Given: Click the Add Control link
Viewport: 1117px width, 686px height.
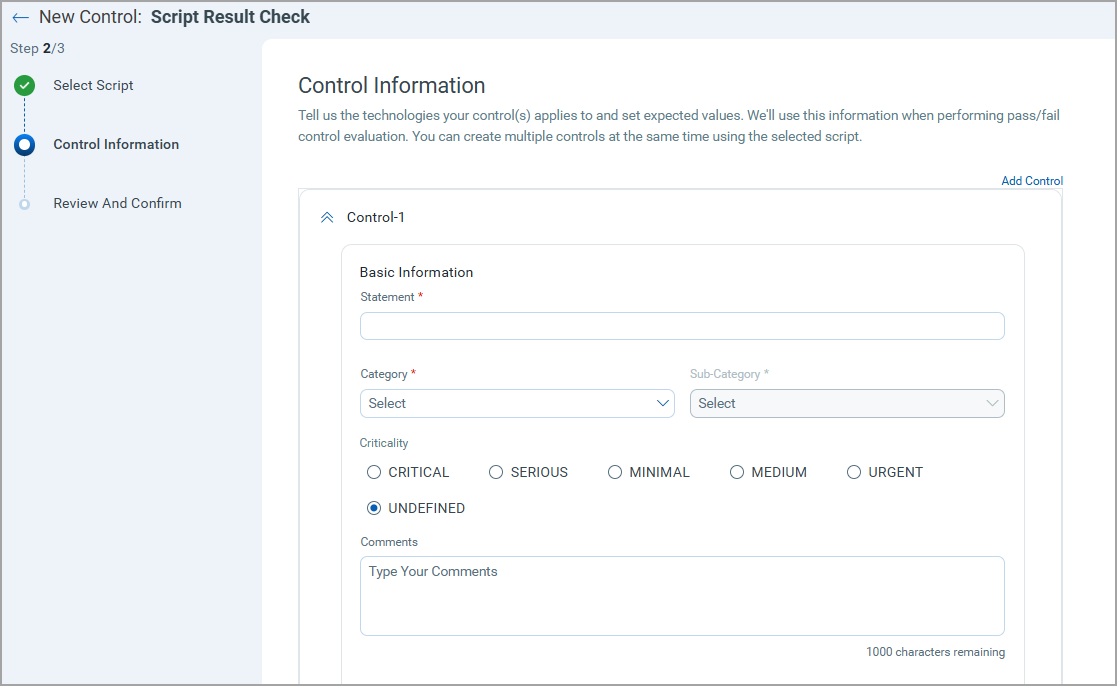Looking at the screenshot, I should pyautogui.click(x=1032, y=180).
